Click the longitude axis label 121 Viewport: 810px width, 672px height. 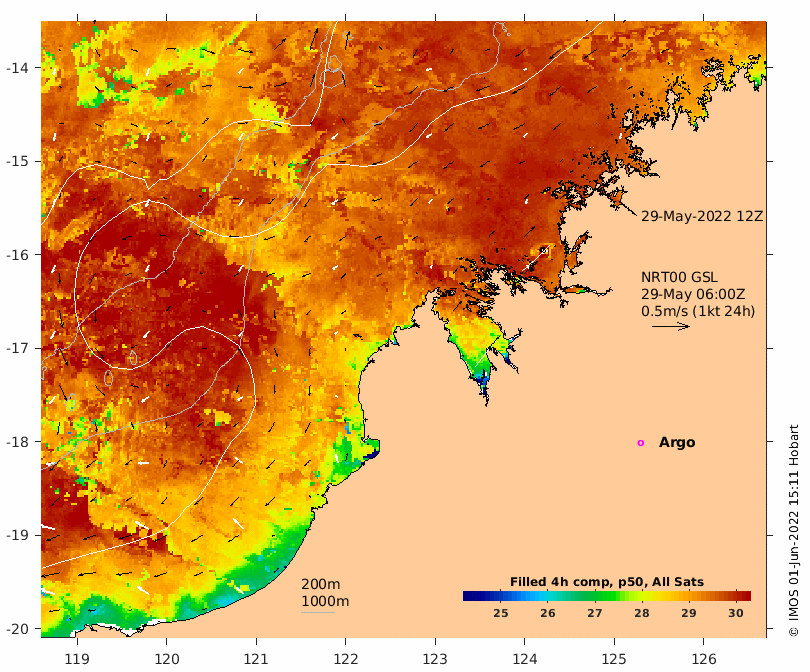(x=256, y=659)
